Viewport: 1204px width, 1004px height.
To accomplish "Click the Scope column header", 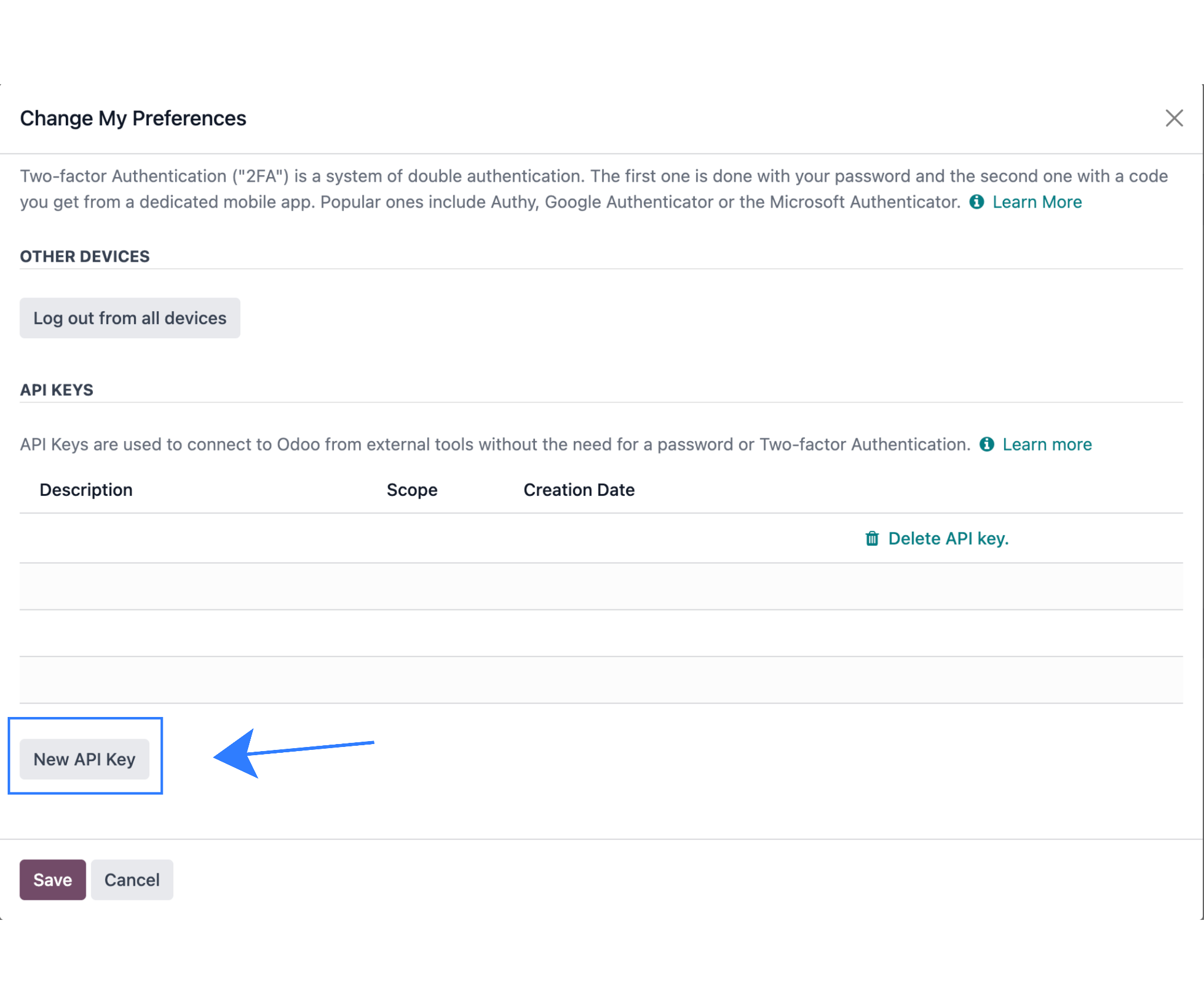I will (x=412, y=489).
